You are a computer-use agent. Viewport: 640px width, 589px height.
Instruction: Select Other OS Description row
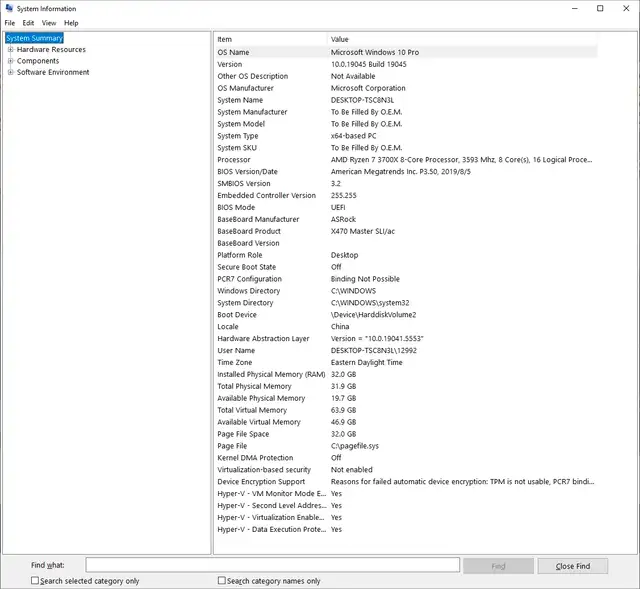pos(406,76)
